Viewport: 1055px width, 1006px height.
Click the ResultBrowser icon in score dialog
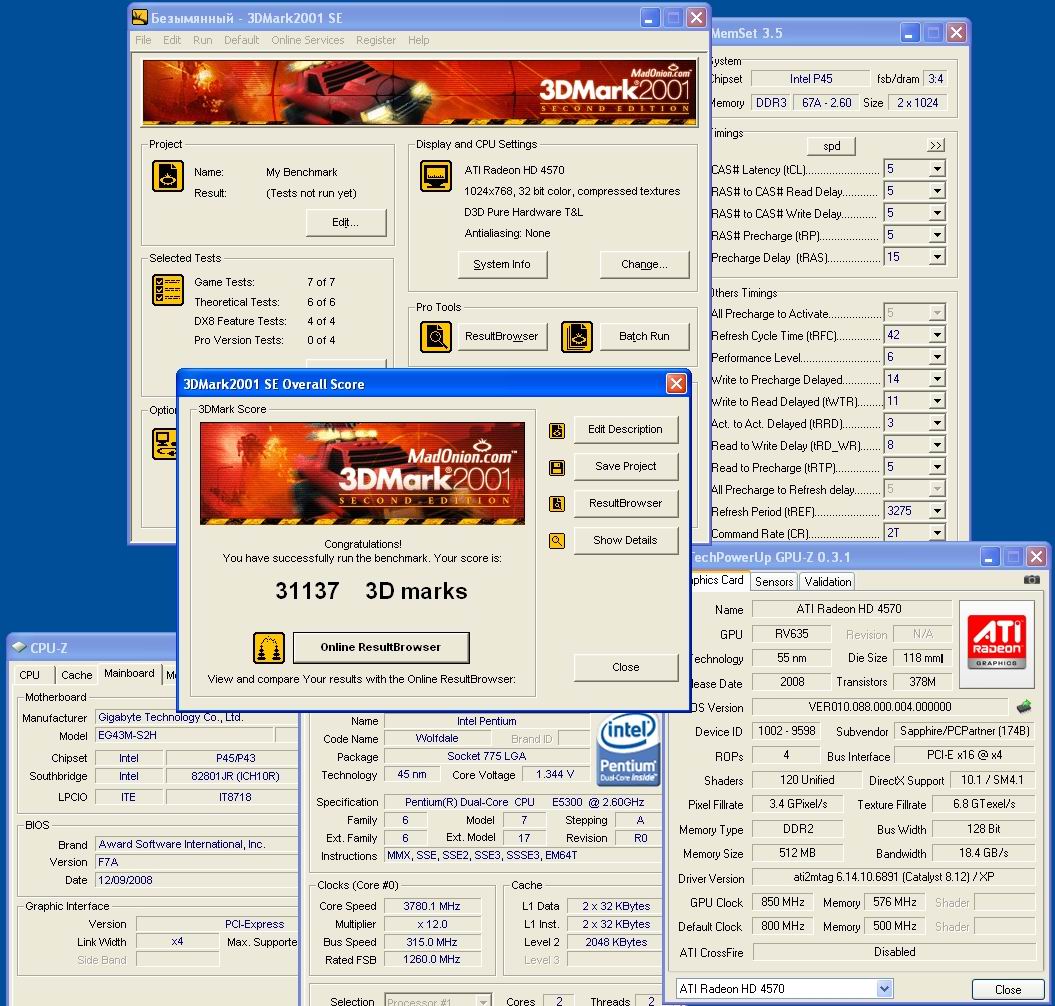coord(556,504)
